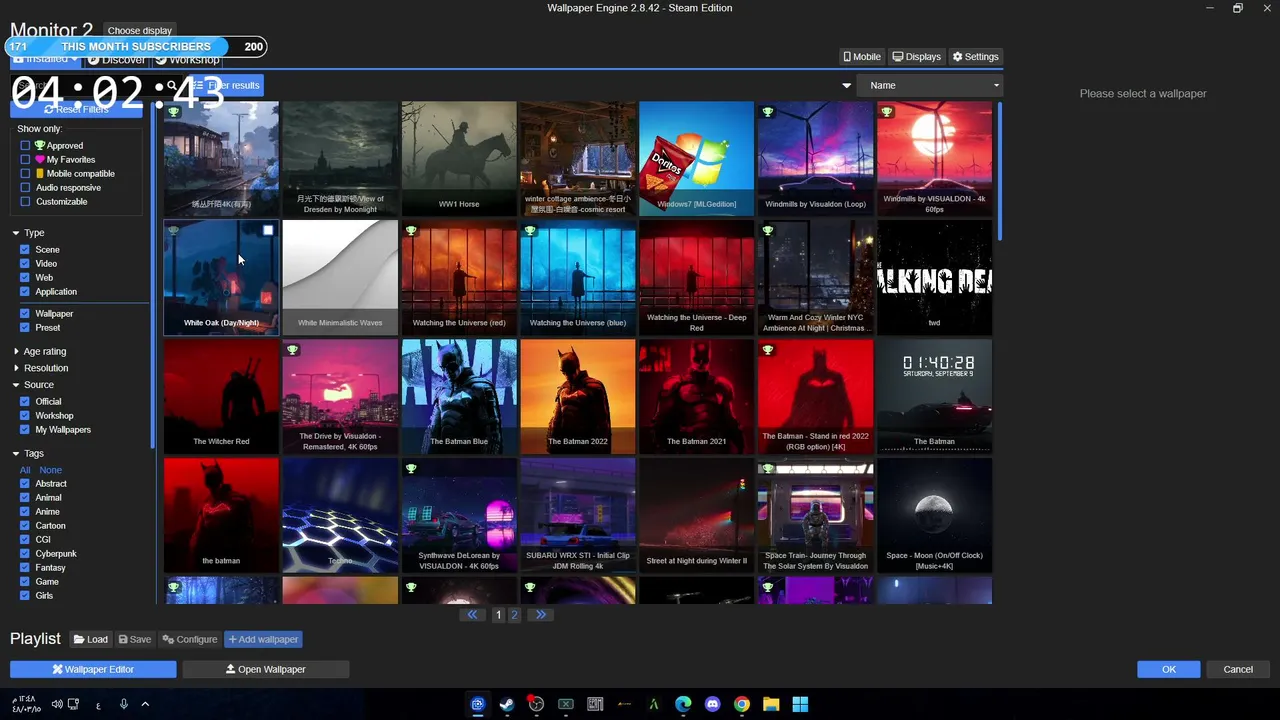Screen dimensions: 1280x720
Task: Open the Name sort-by dropdown
Action: [x=929, y=86]
